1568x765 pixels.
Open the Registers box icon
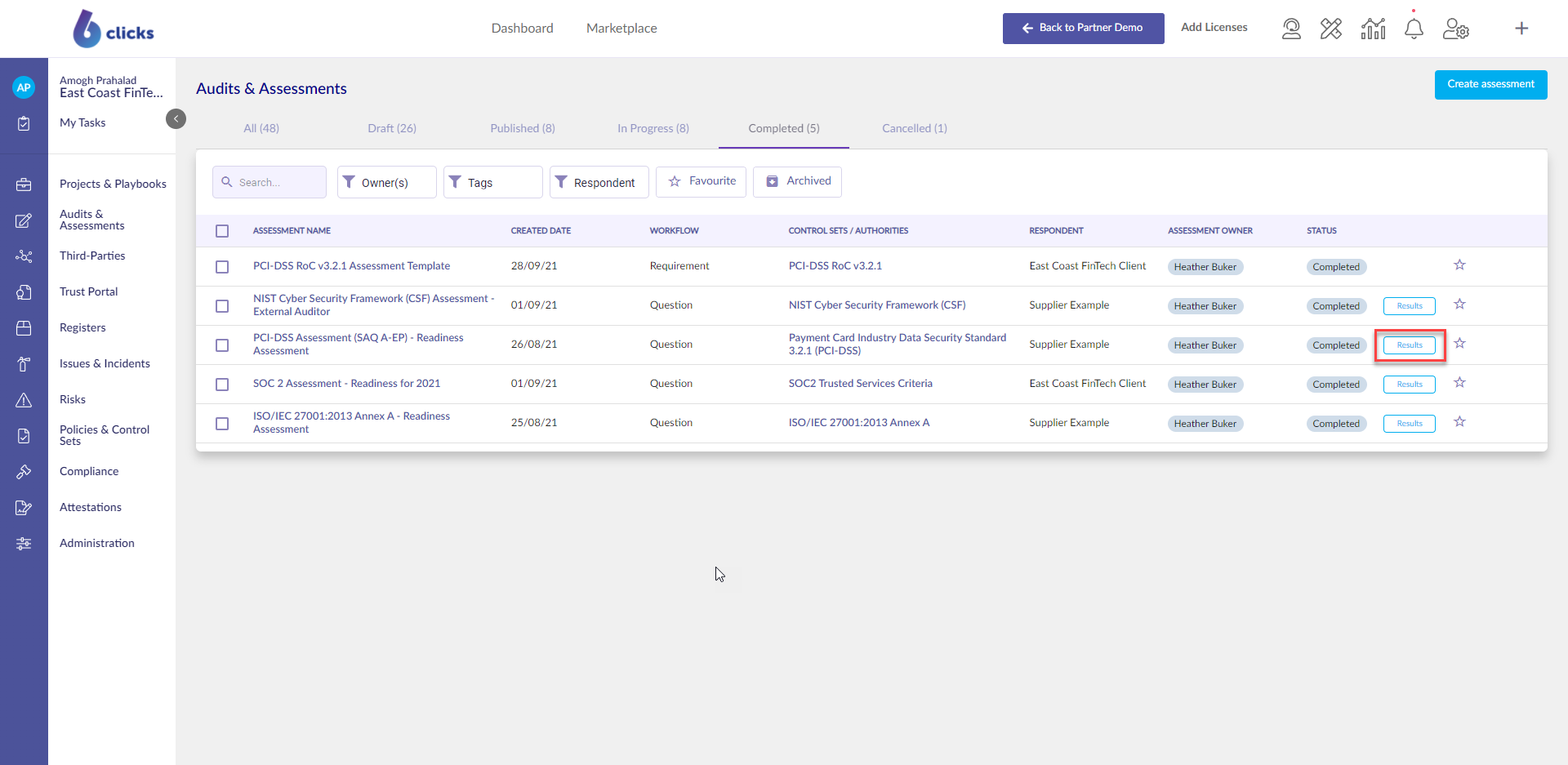coord(24,328)
